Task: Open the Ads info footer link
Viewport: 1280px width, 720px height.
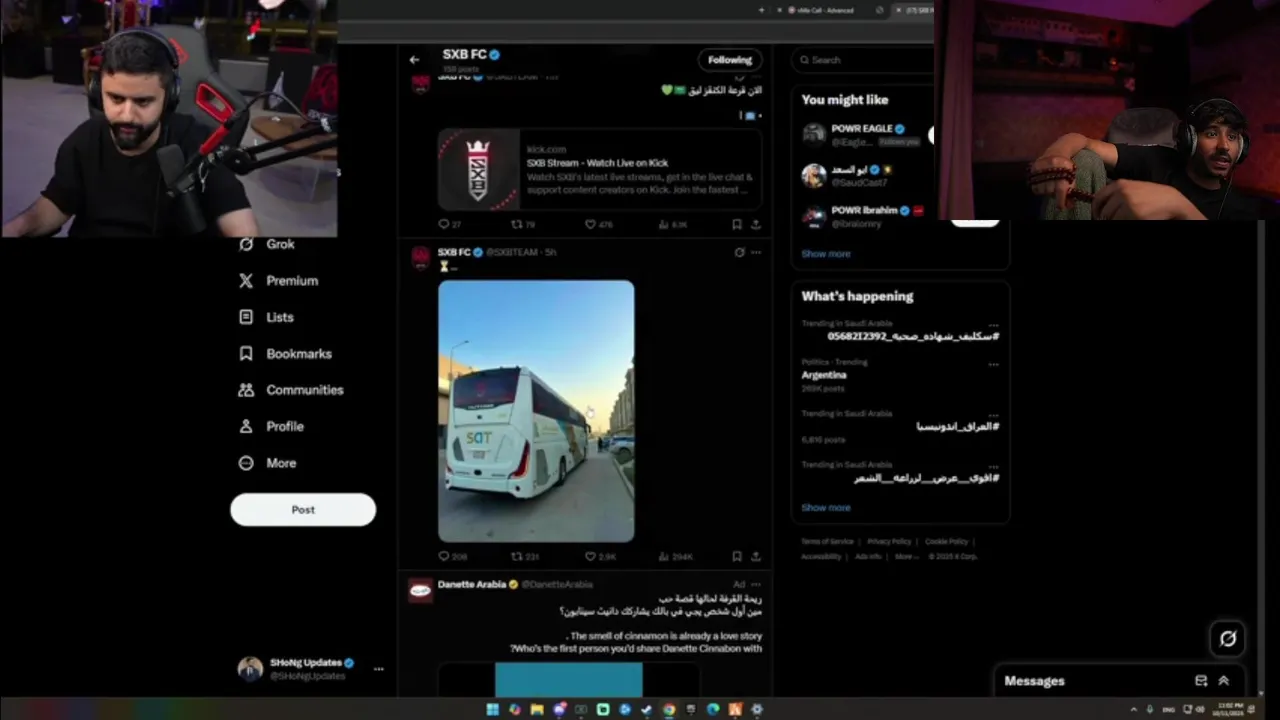Action: [x=868, y=557]
